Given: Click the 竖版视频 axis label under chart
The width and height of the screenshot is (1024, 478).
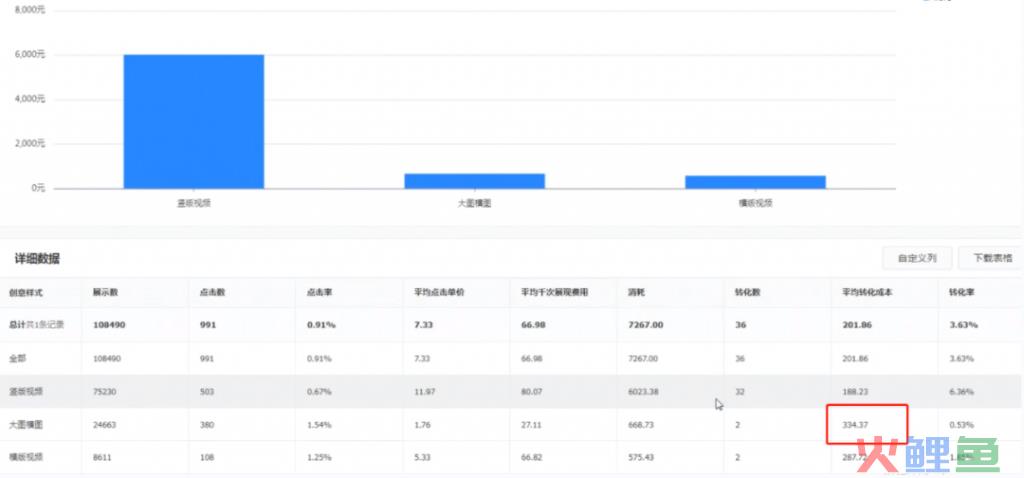Looking at the screenshot, I should tap(194, 203).
